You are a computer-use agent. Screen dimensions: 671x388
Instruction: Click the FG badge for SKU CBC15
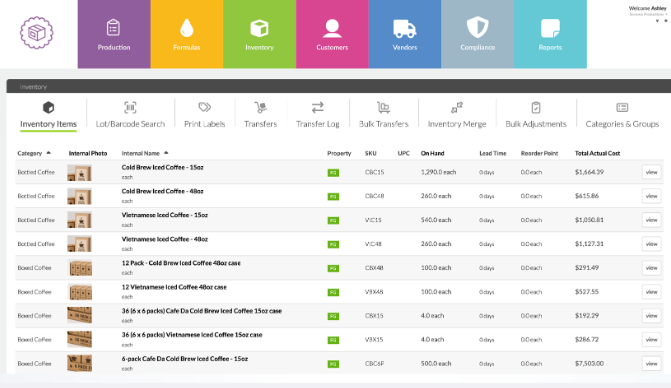click(333, 173)
